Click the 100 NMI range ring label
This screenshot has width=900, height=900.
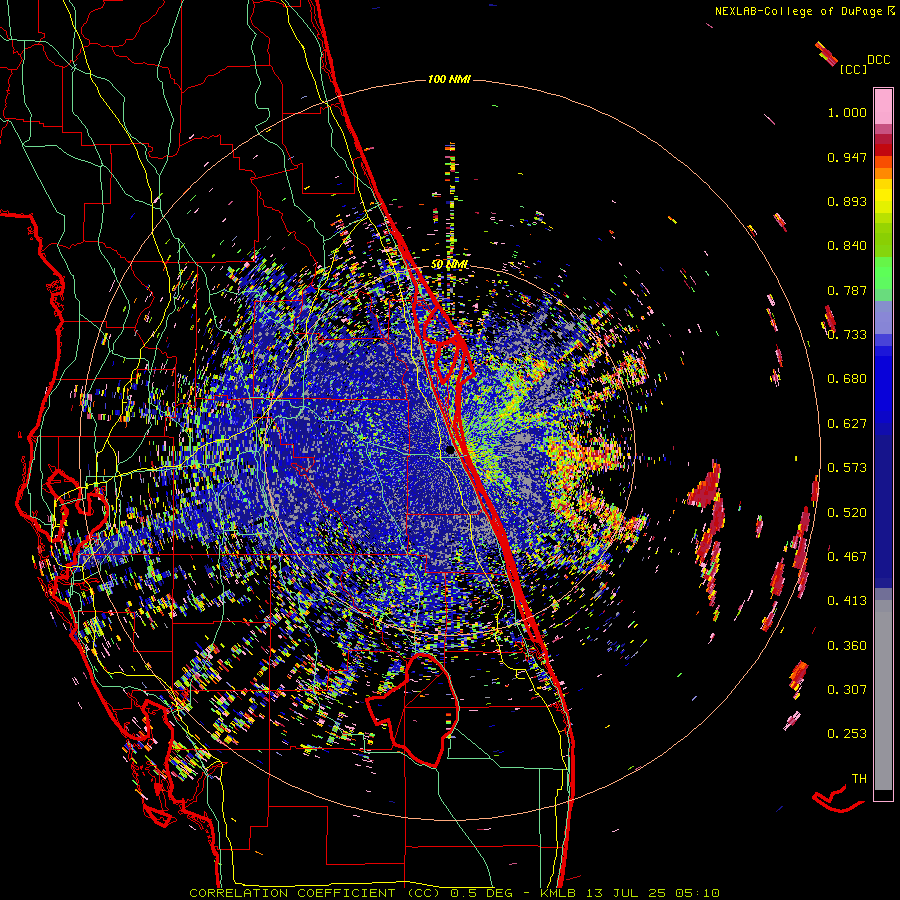(449, 79)
